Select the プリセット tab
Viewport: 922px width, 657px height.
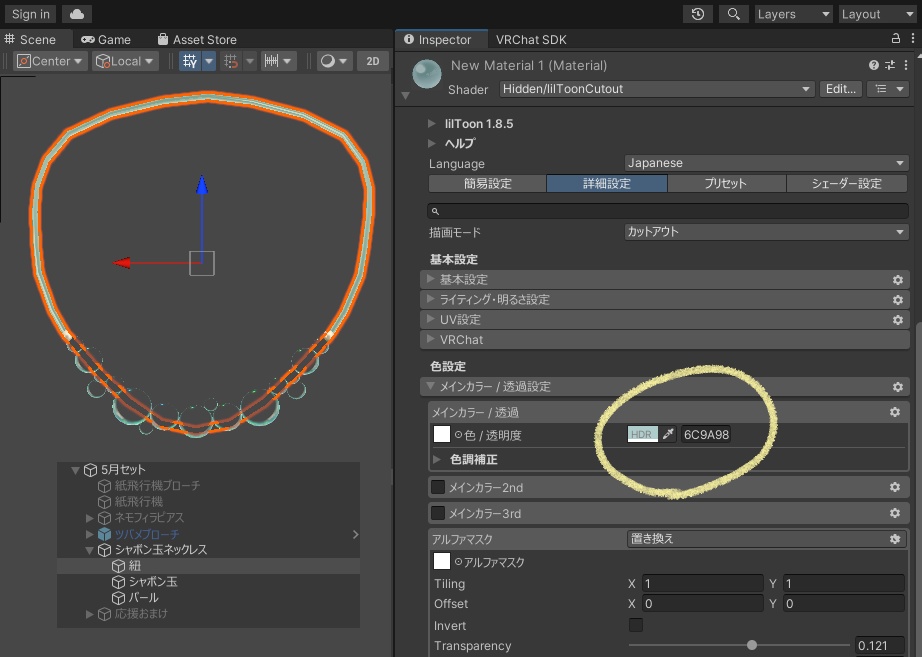point(726,184)
